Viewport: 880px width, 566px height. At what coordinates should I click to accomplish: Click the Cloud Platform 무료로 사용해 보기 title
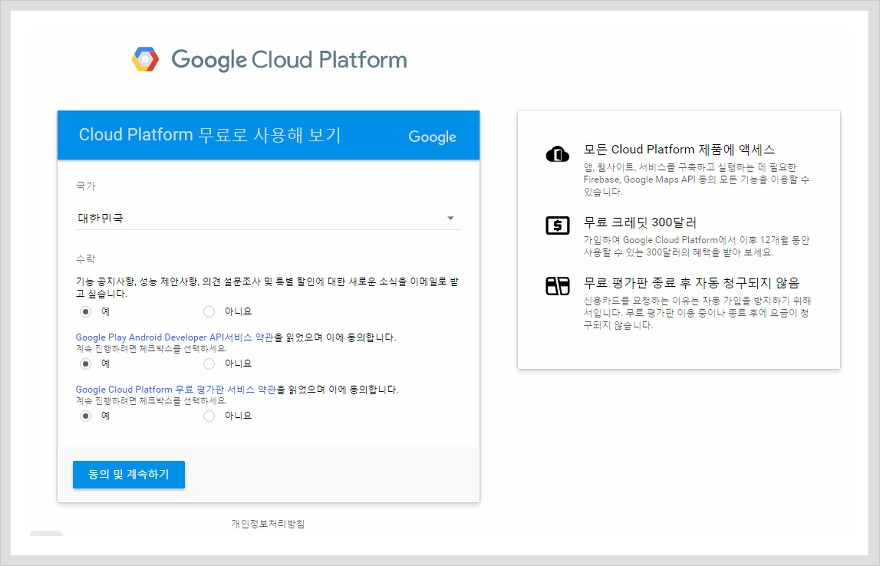point(210,135)
